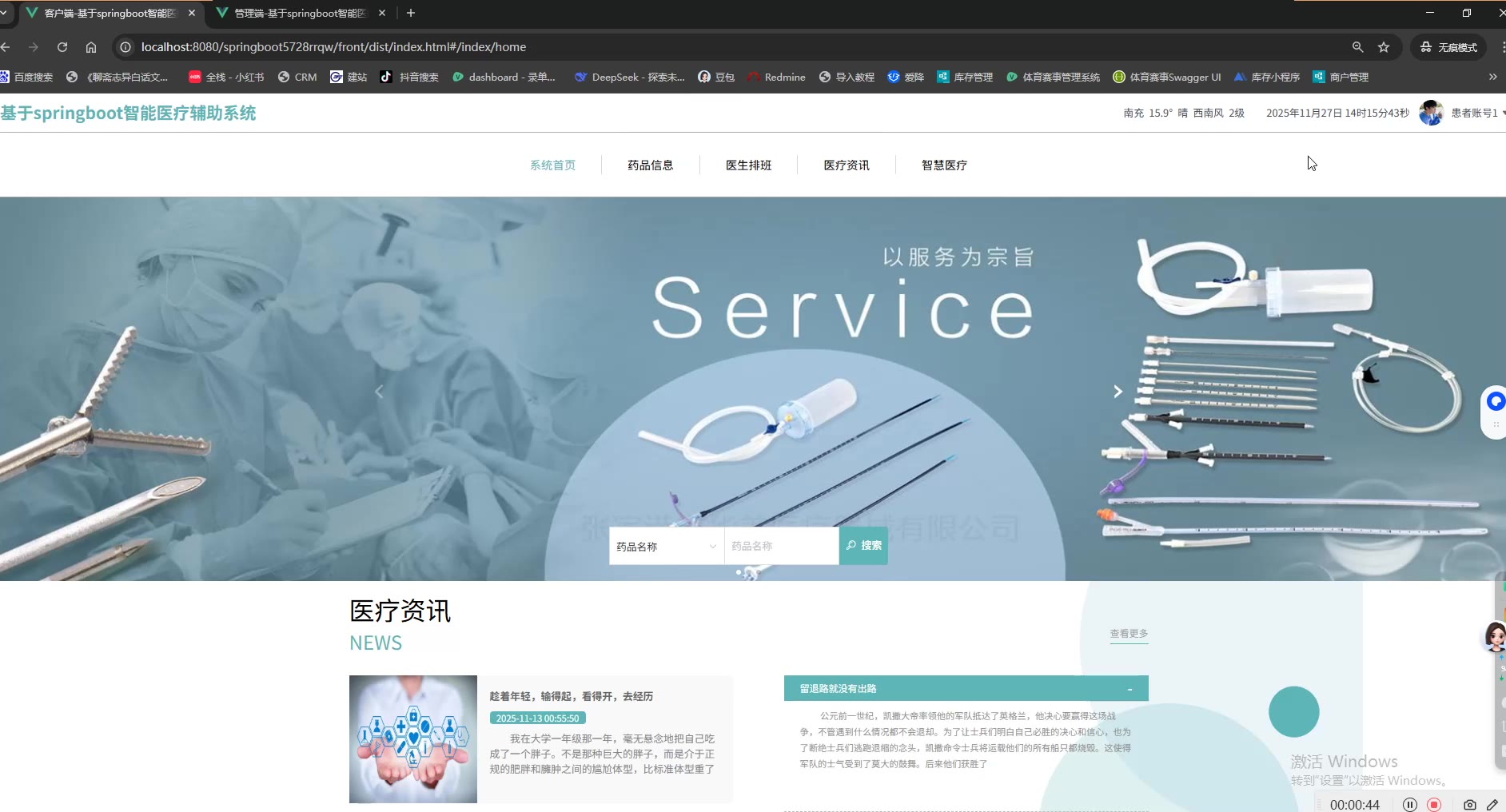
Task: Open the cartoon girl assistant avatar
Action: click(x=1495, y=638)
